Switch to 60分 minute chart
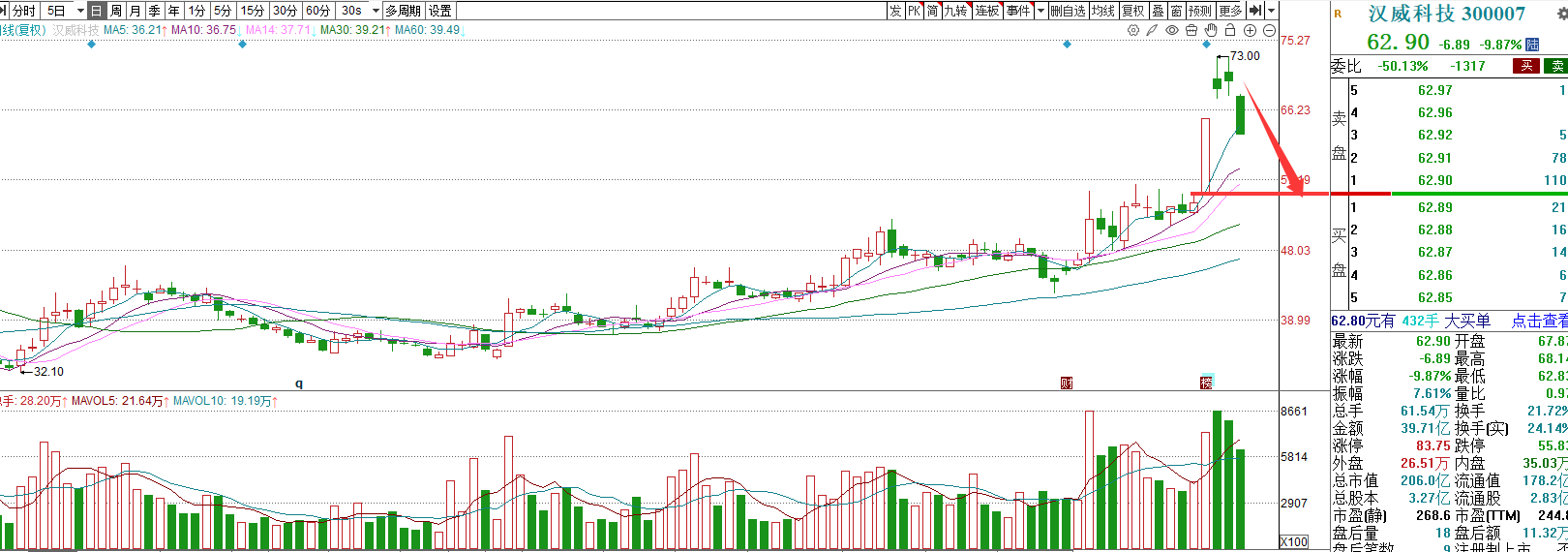Image resolution: width=1568 pixels, height=552 pixels. [318, 11]
